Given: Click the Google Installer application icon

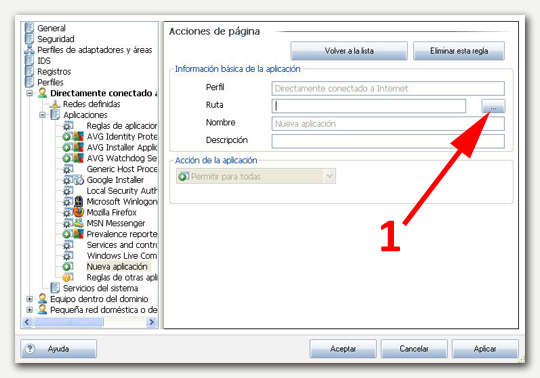Looking at the screenshot, I should tap(79, 180).
